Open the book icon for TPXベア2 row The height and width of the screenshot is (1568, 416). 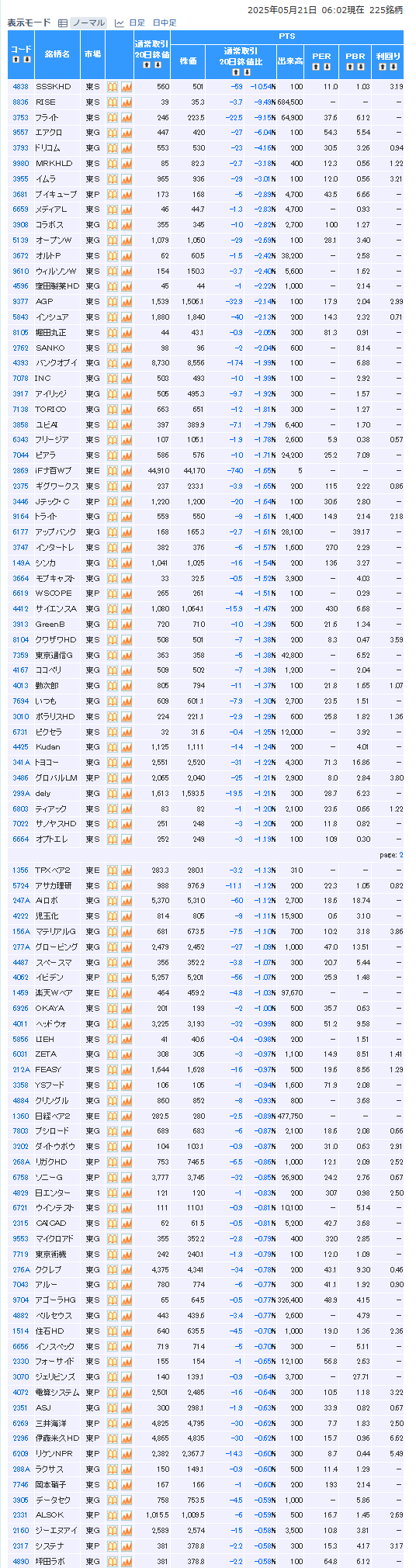tap(112, 870)
